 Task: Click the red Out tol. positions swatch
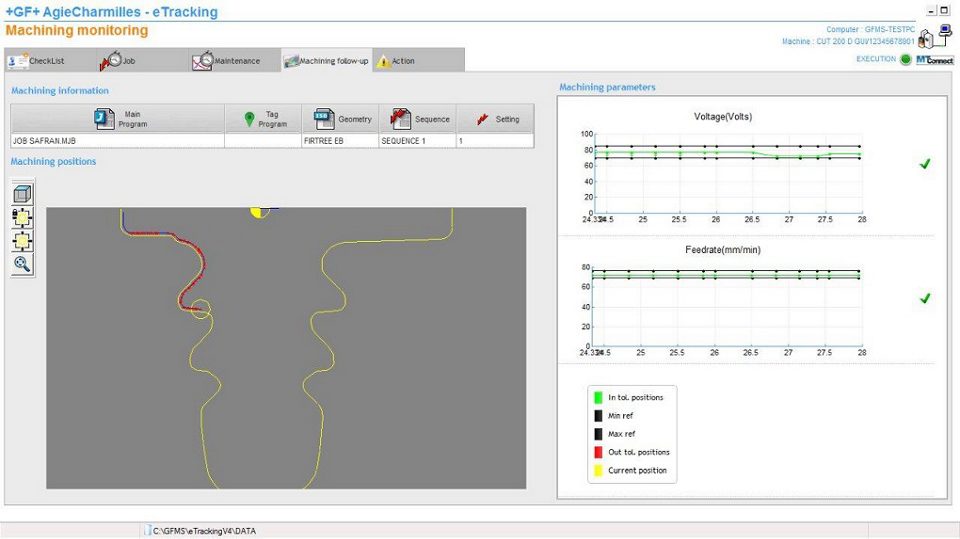click(x=598, y=452)
